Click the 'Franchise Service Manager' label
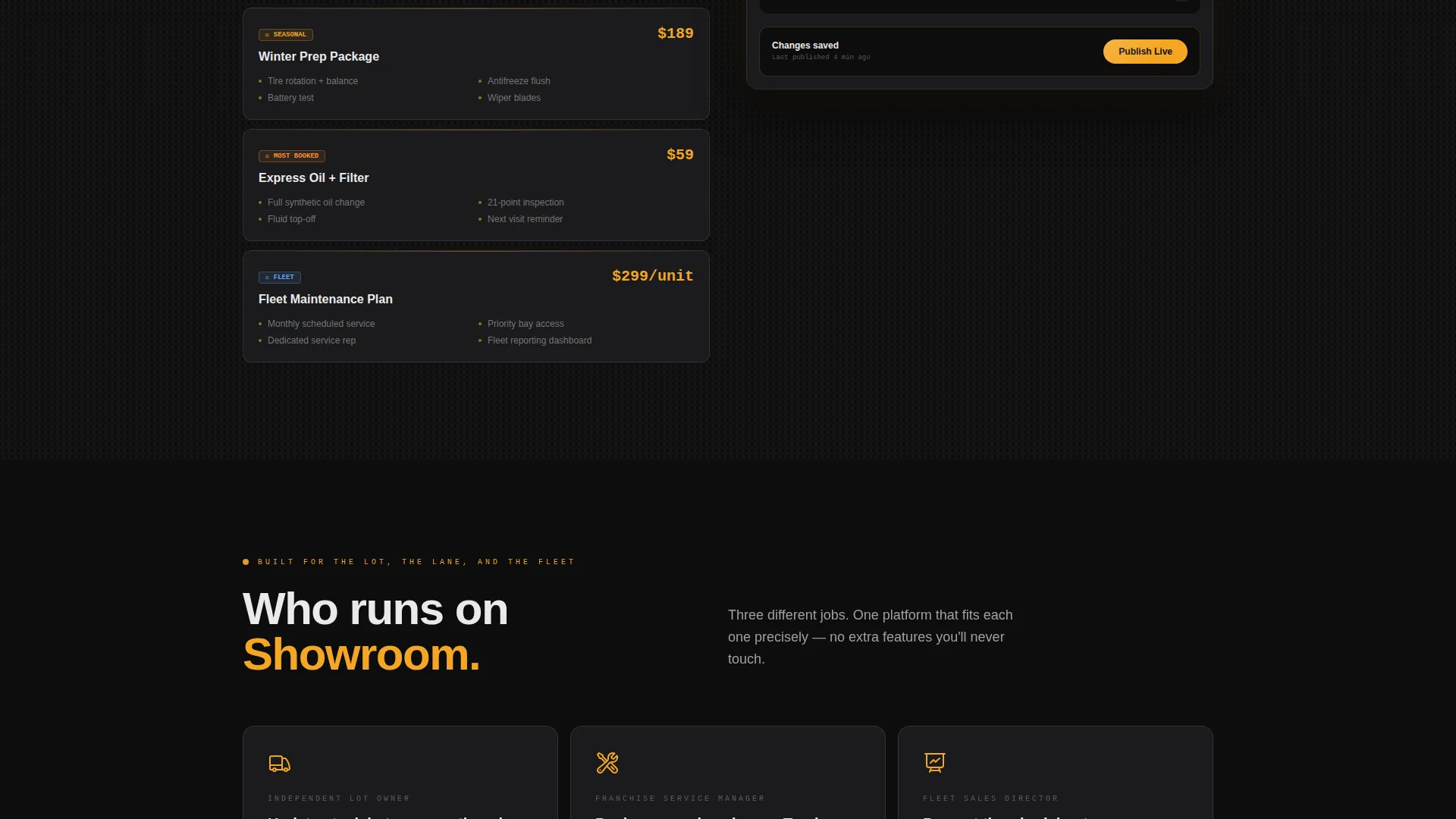The height and width of the screenshot is (819, 1456). click(680, 799)
